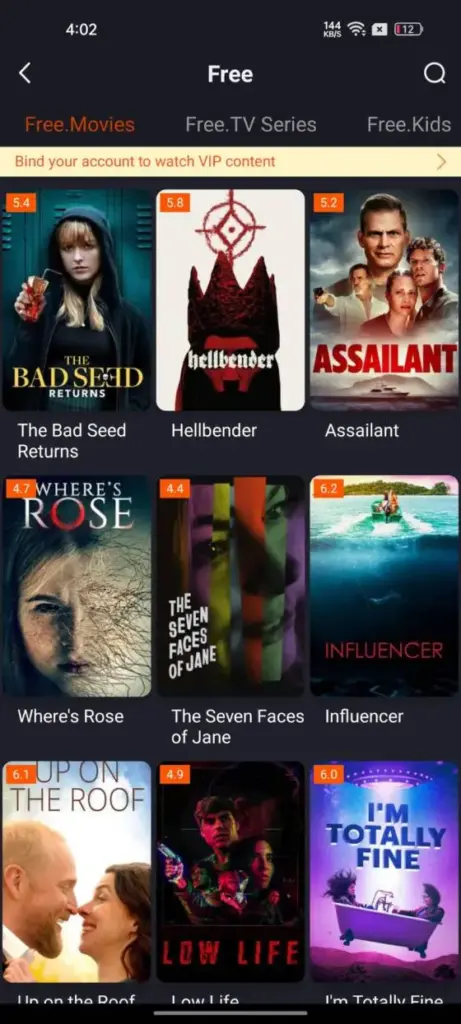Tap the 144 KB/S network speed indicator
This screenshot has height=1024, width=461.
click(x=332, y=29)
